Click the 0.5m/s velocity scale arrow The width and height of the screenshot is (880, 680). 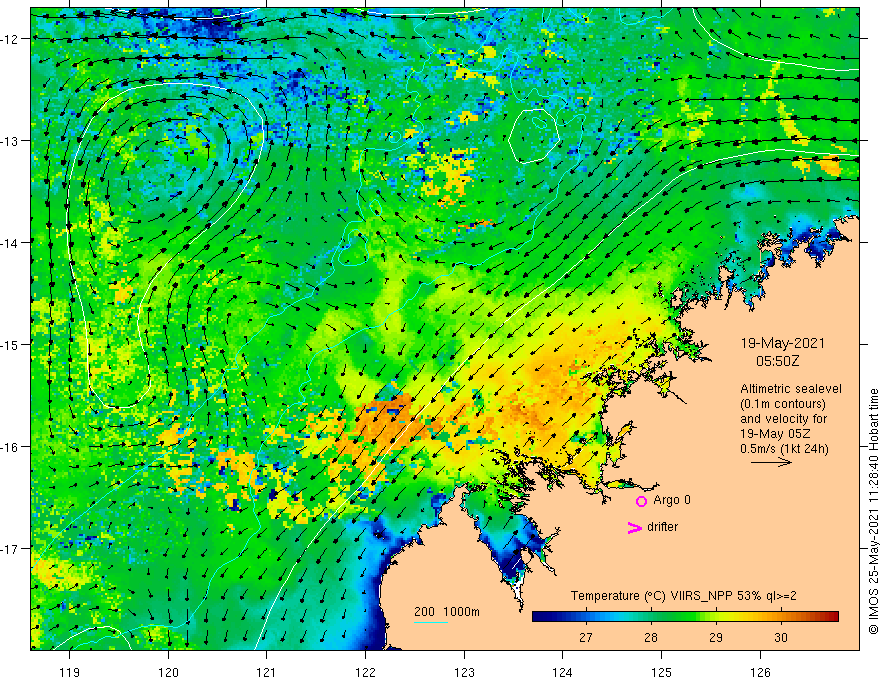[771, 462]
